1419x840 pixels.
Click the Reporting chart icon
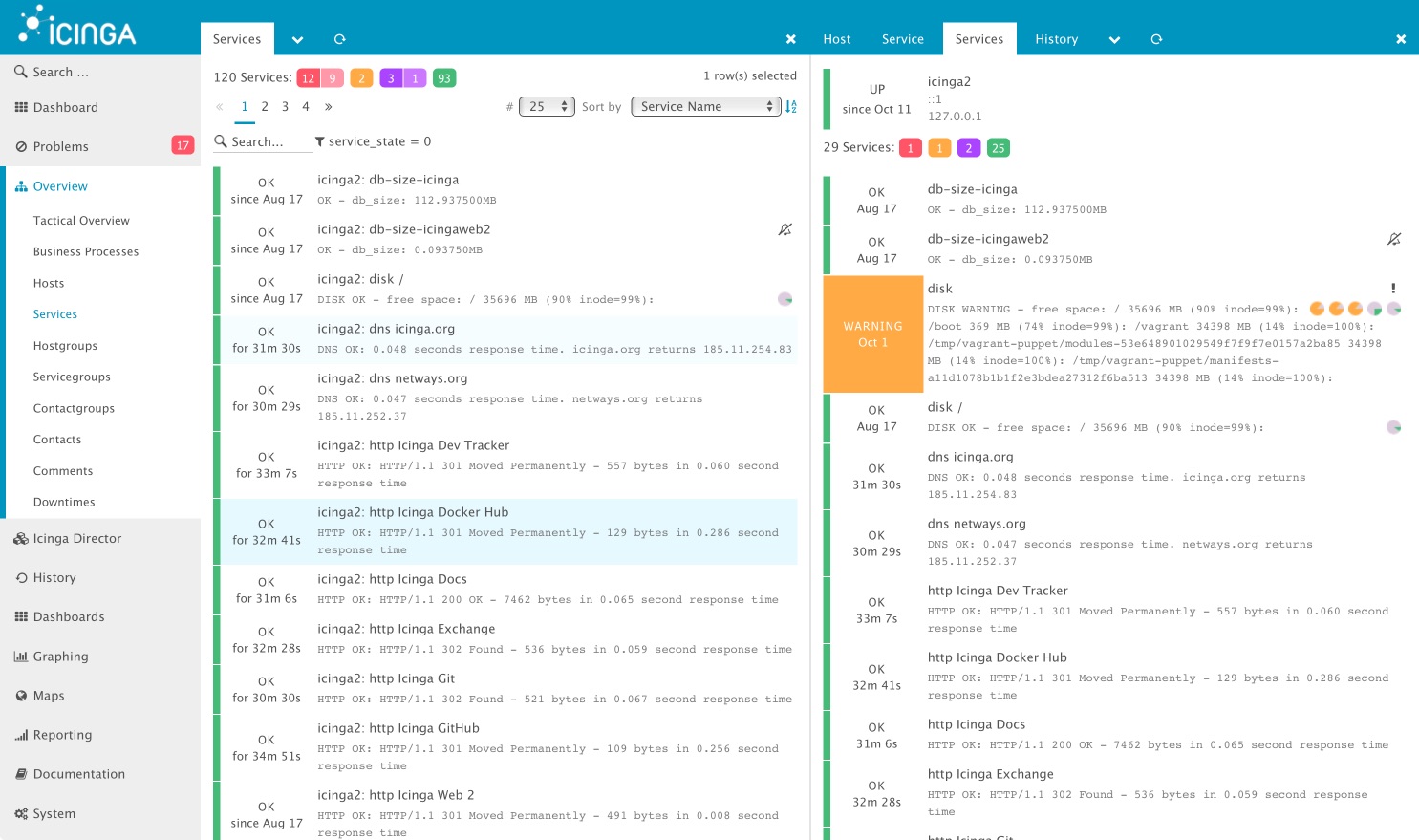tap(21, 735)
